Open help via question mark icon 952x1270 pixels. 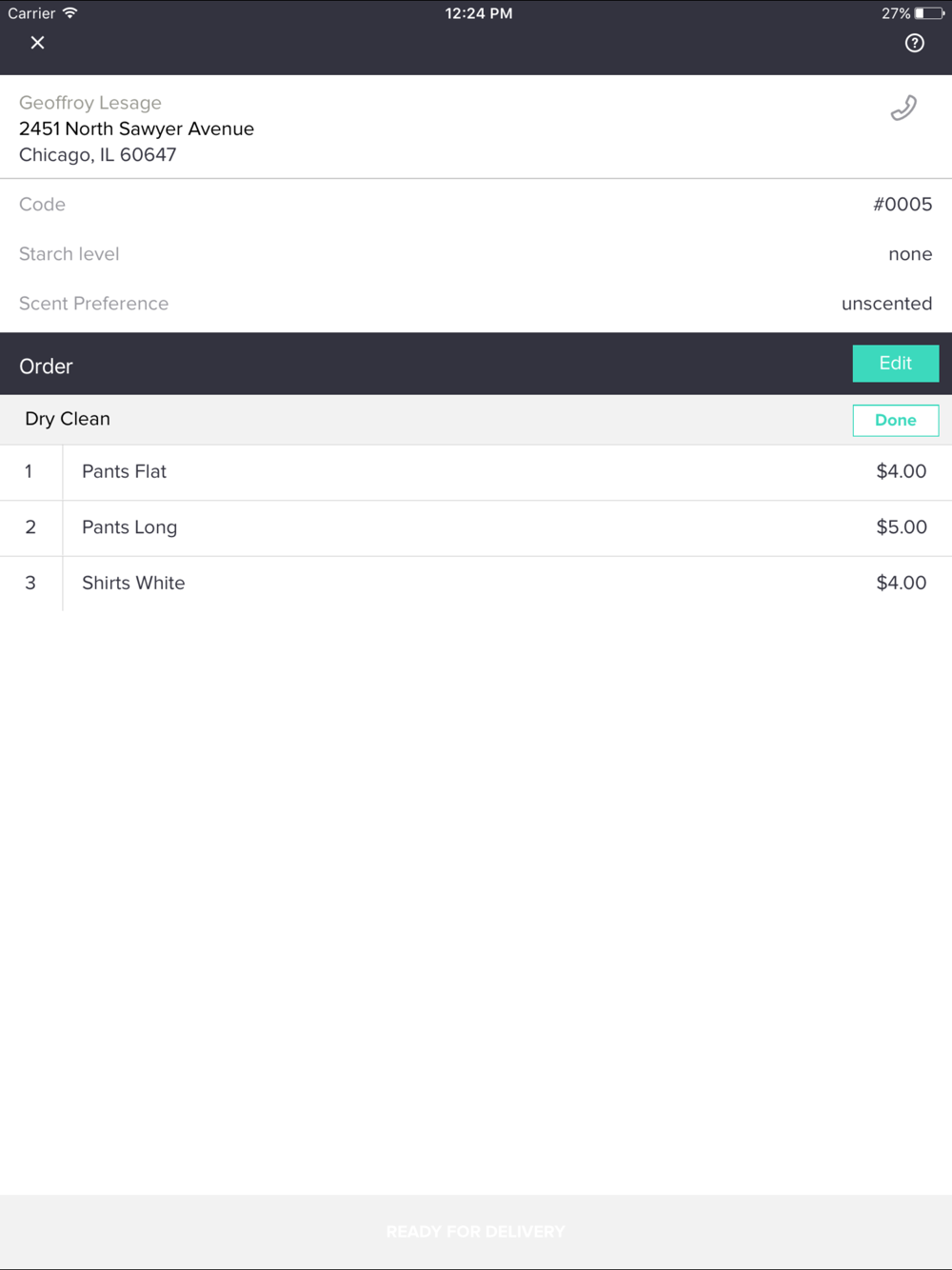[x=914, y=43]
